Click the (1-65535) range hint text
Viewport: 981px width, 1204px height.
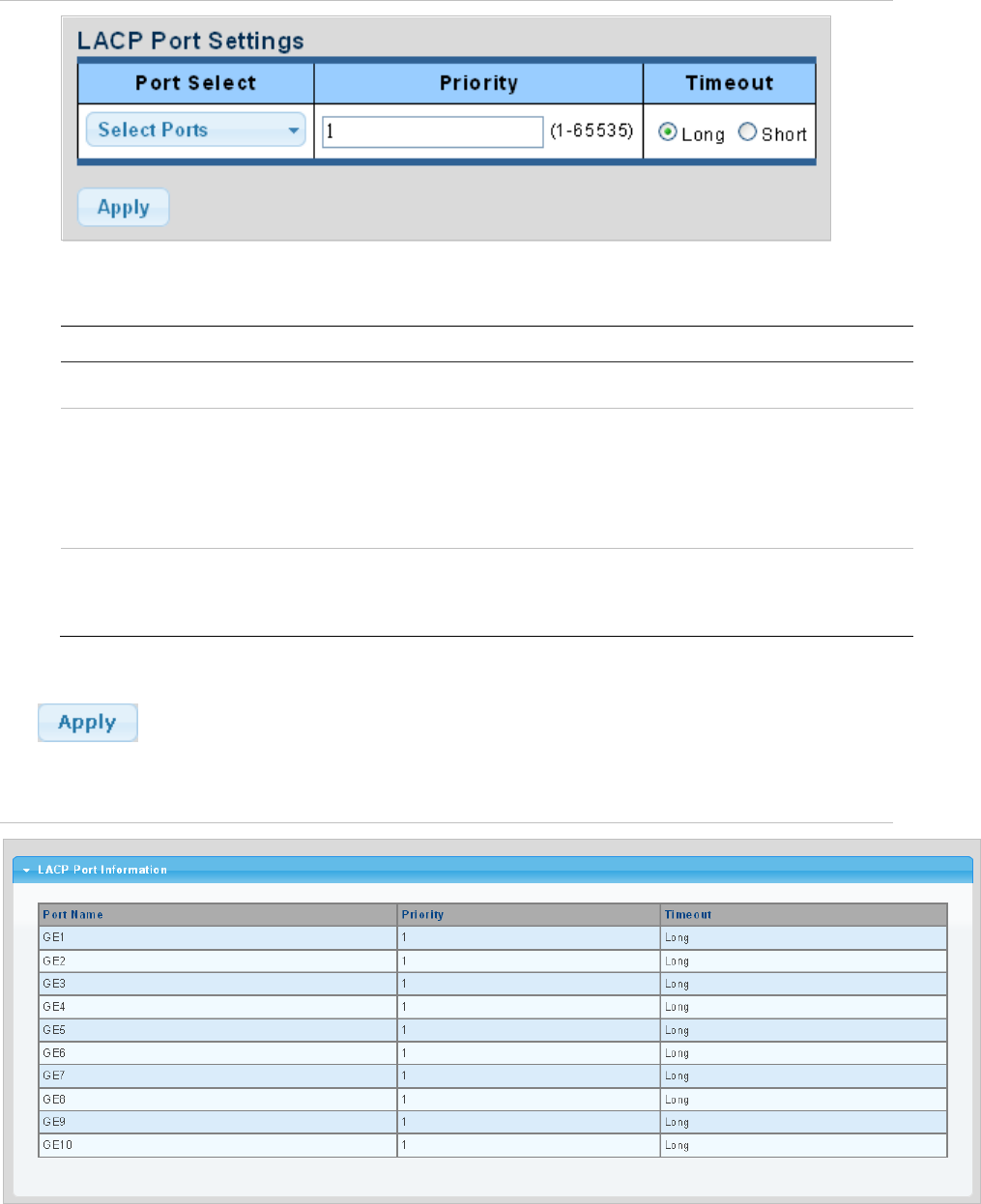pos(591,130)
